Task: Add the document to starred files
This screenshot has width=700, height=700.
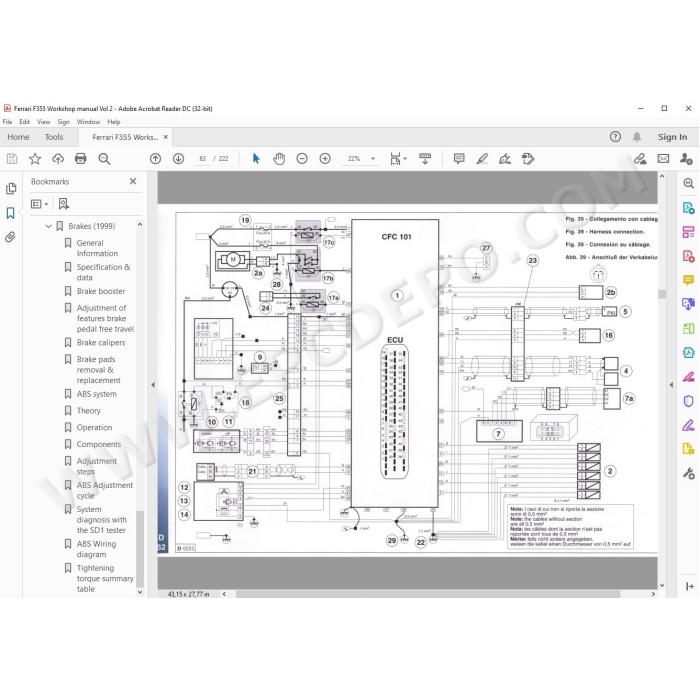Action: click(x=35, y=159)
